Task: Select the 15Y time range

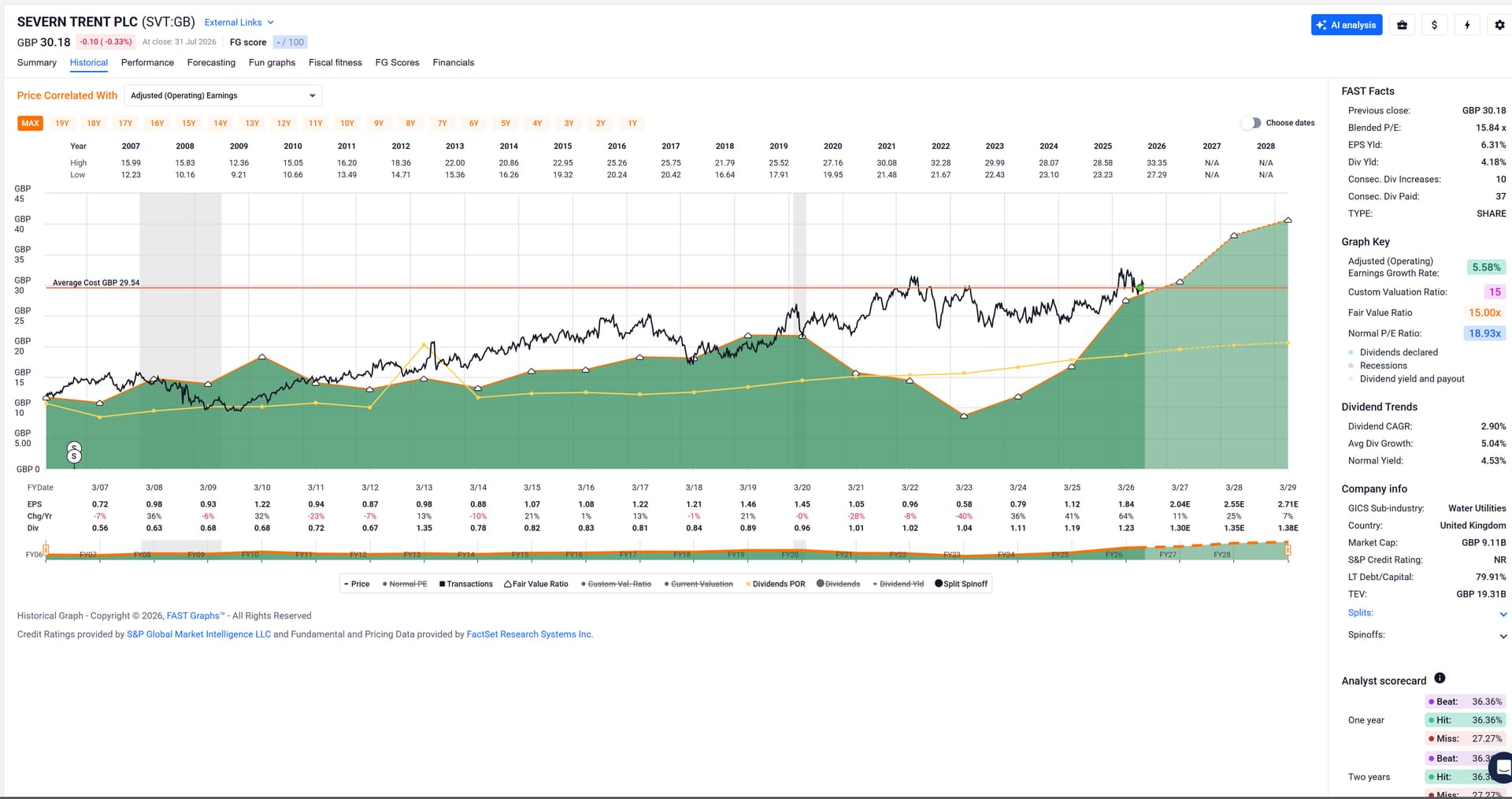Action: point(189,123)
